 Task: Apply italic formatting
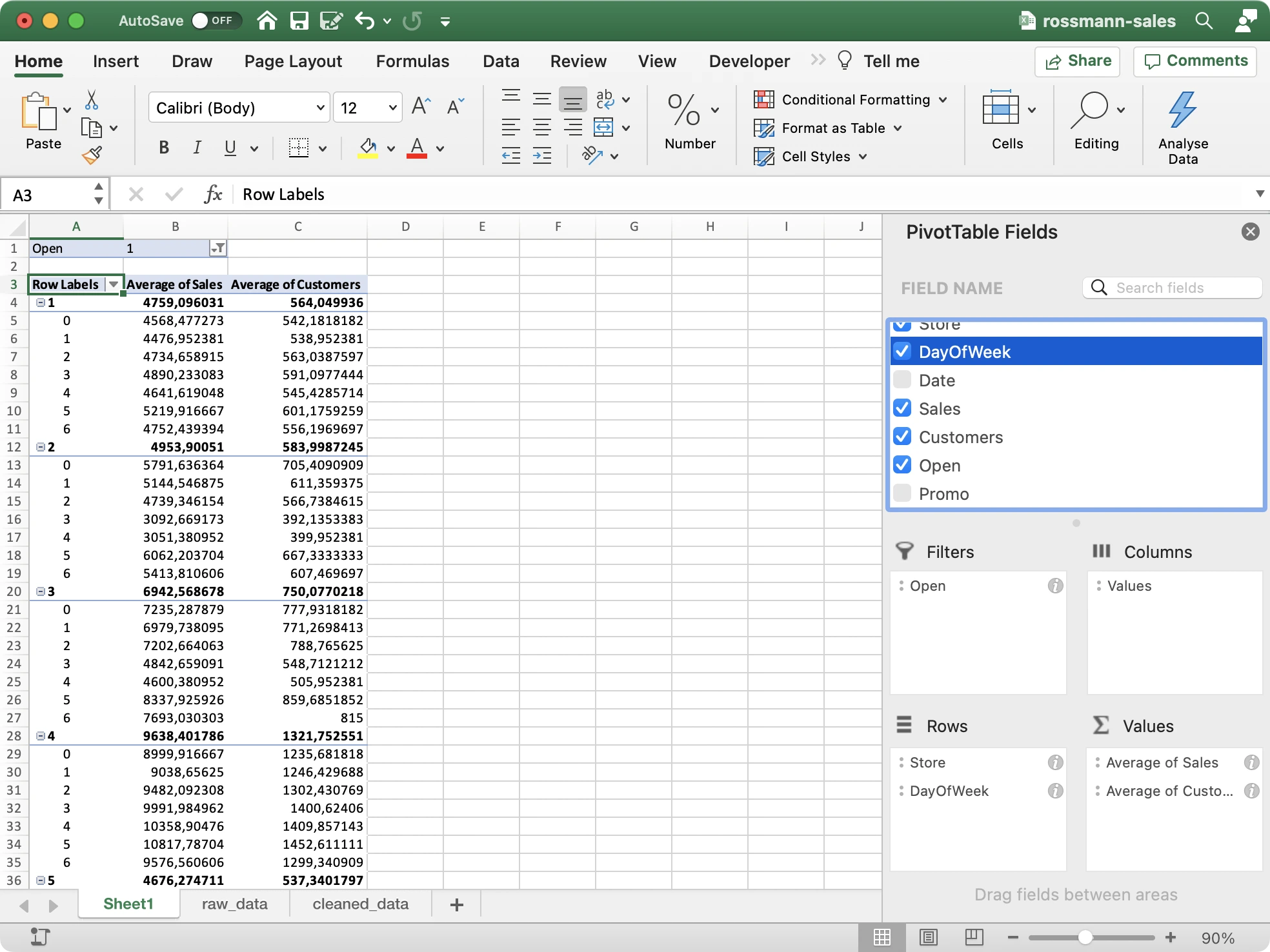tap(197, 148)
